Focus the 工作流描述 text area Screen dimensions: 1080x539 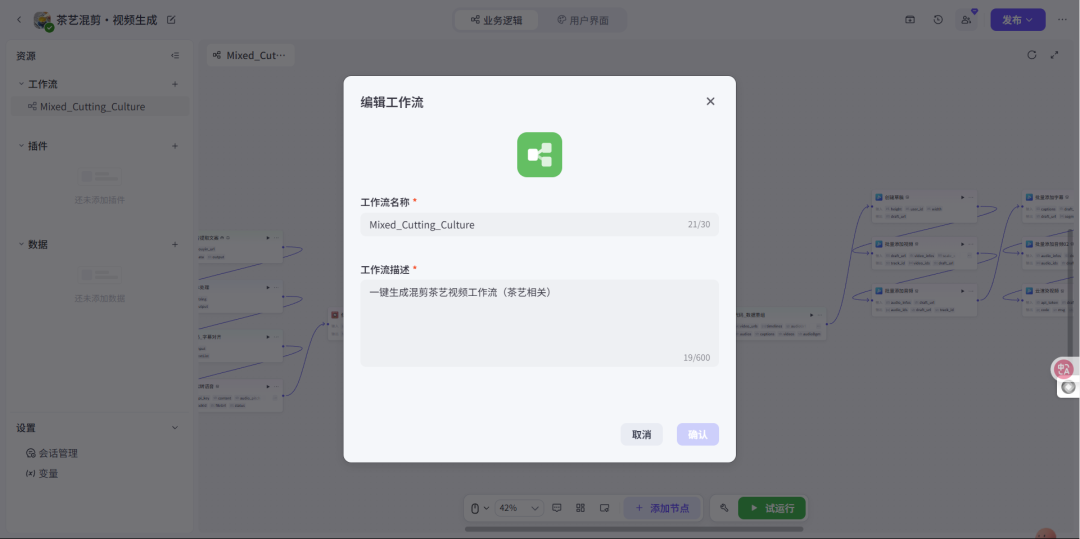(x=539, y=323)
